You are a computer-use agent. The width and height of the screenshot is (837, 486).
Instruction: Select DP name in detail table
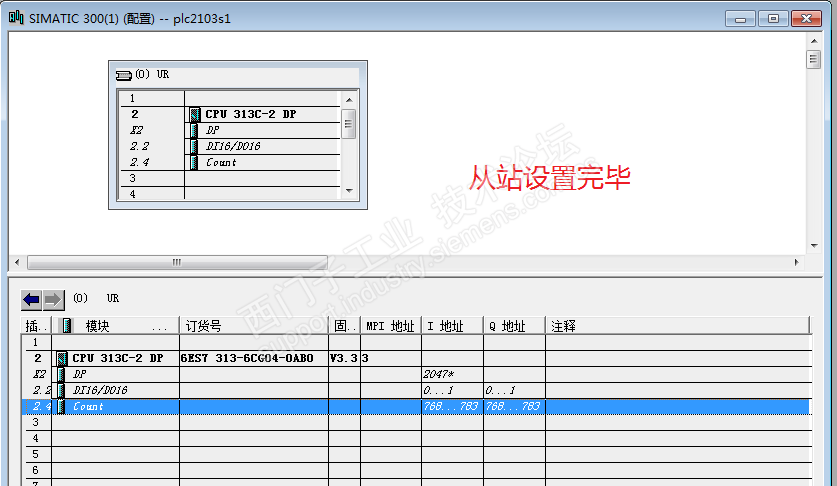(x=80, y=374)
